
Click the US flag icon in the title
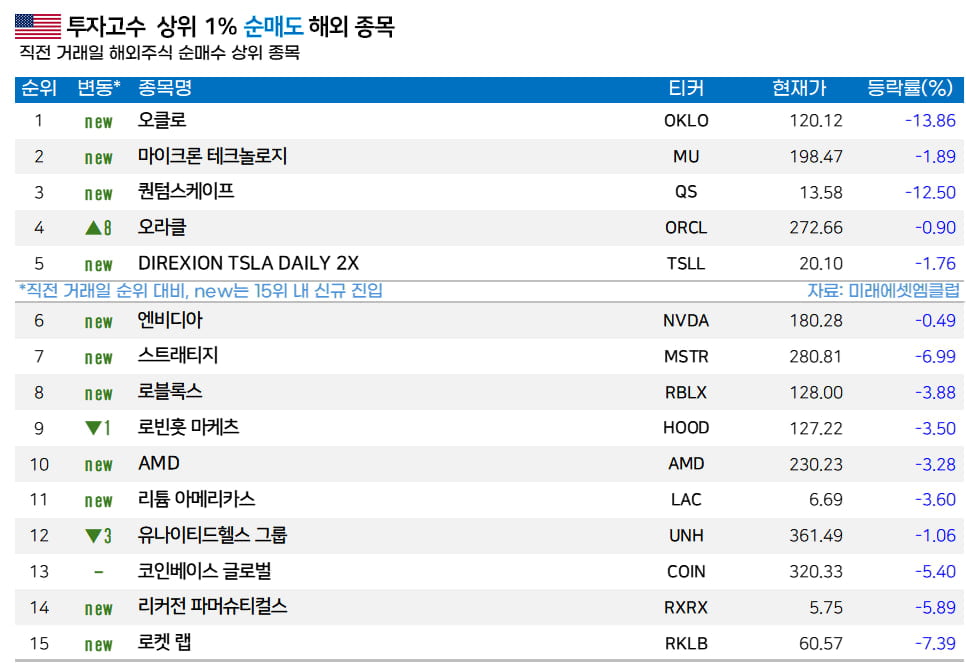point(38,26)
